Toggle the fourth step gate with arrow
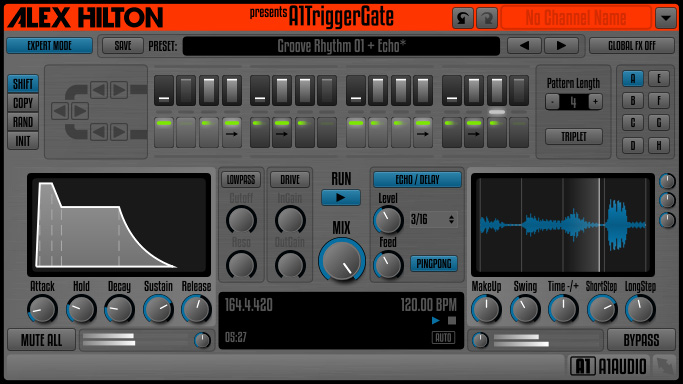Screen dimensions: 683x384 coord(232,132)
